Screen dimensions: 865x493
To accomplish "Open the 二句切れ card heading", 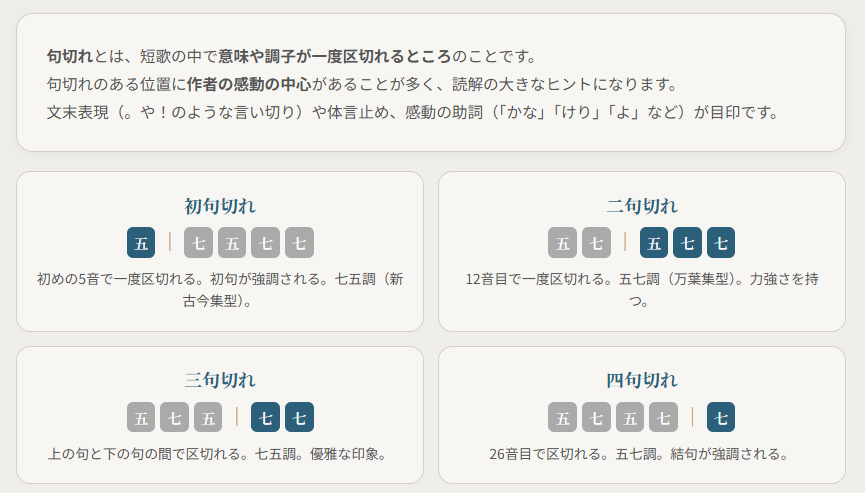I will (642, 206).
